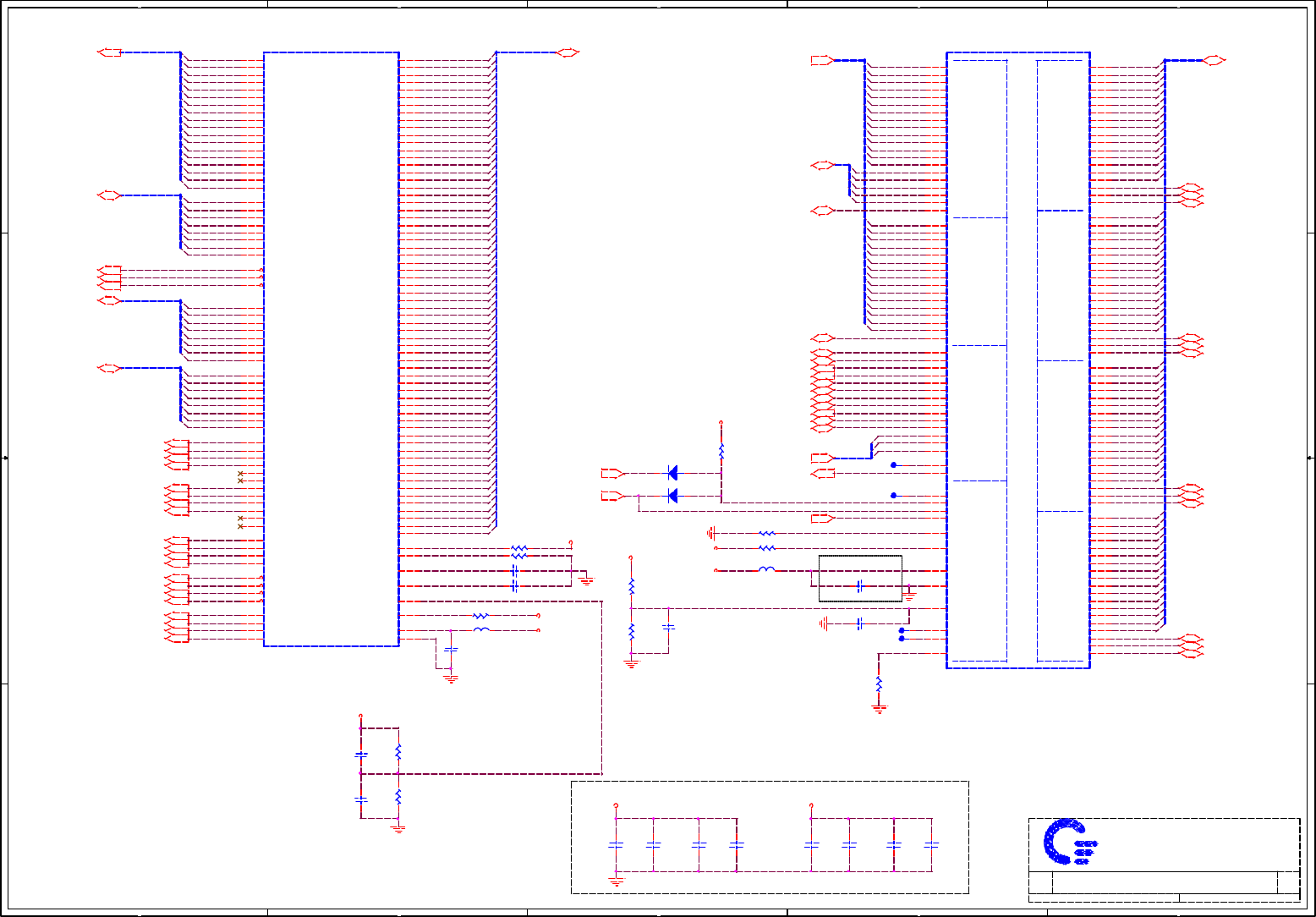Select the top-left bus port of the right chip
1316x917 pixels.
point(823,60)
